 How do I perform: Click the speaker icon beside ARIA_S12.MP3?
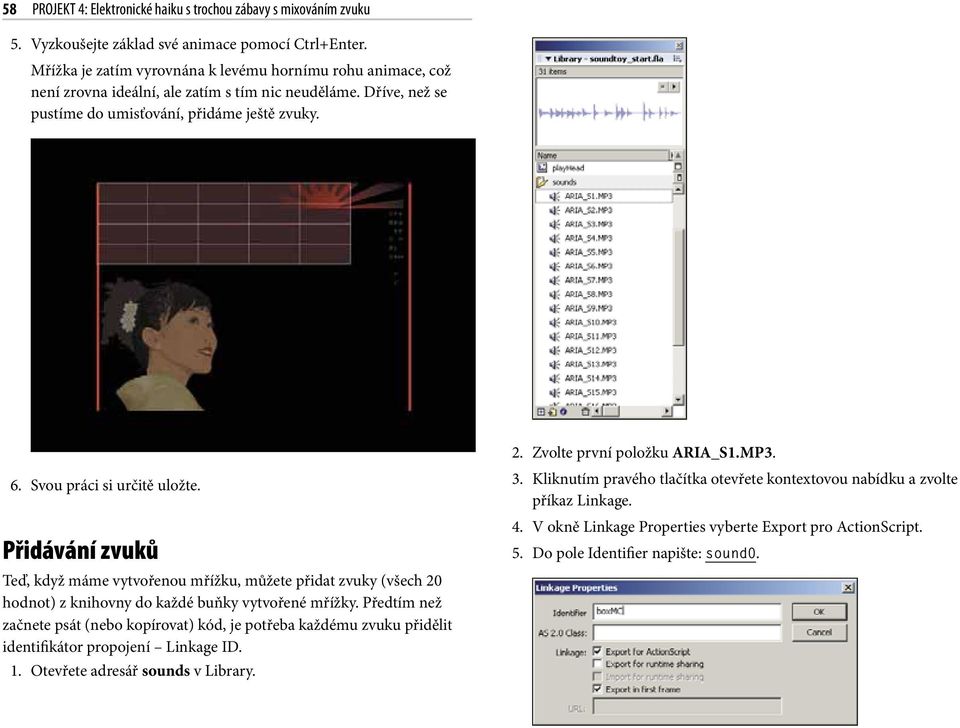555,351
